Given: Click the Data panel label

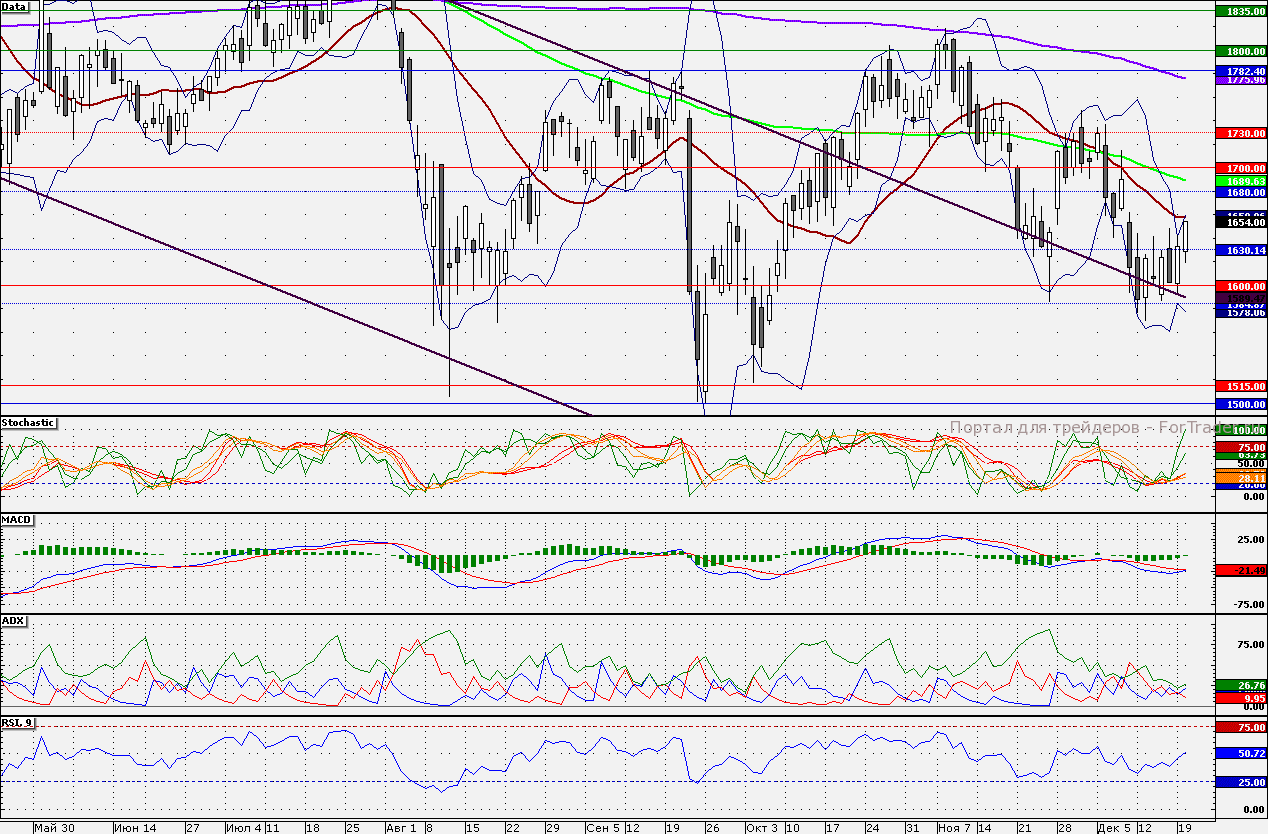Looking at the screenshot, I should [15, 6].
